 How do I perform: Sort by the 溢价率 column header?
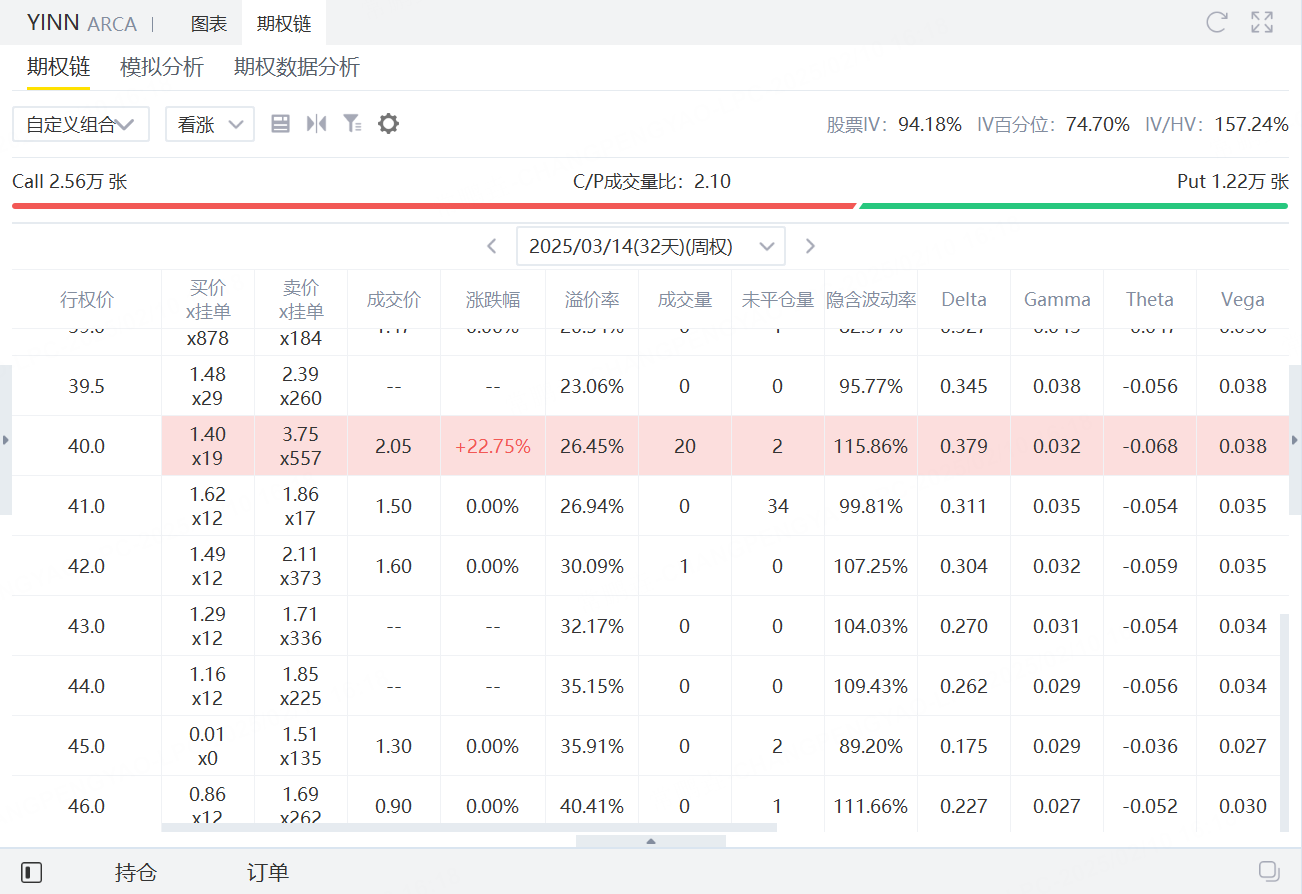(x=592, y=299)
